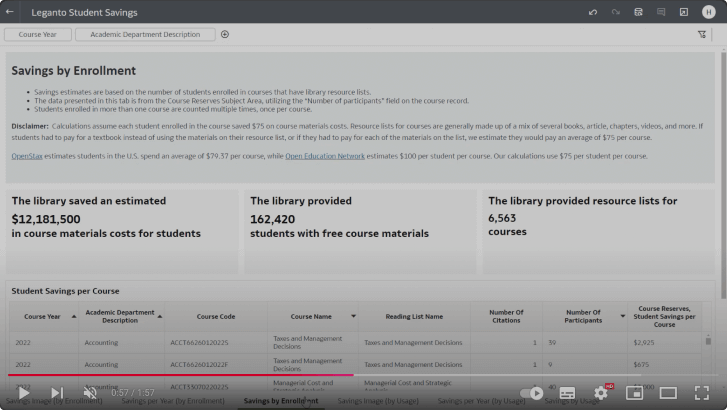
Task: Enter fullscreen video mode
Action: coord(702,393)
